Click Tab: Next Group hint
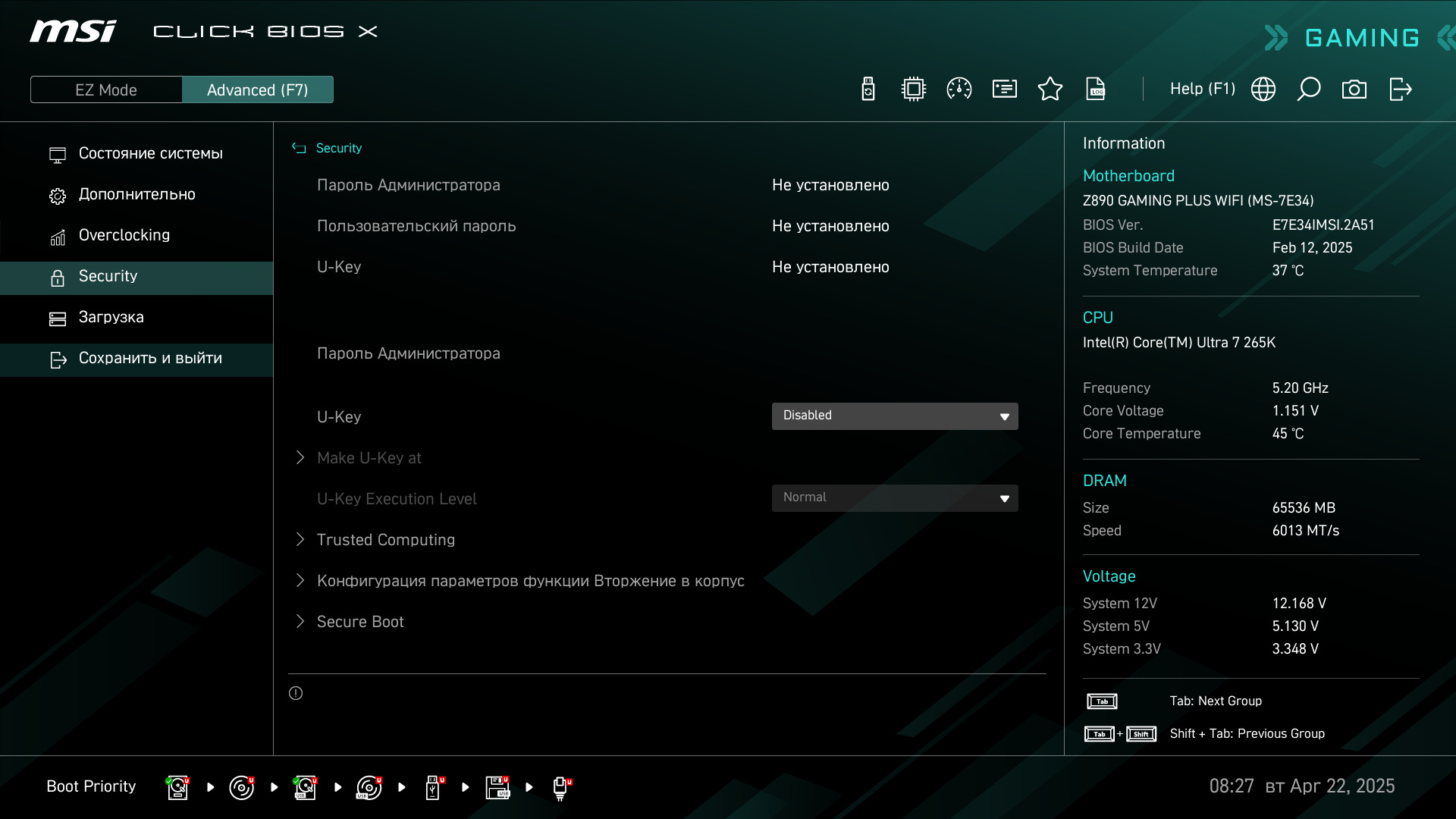 click(1216, 701)
